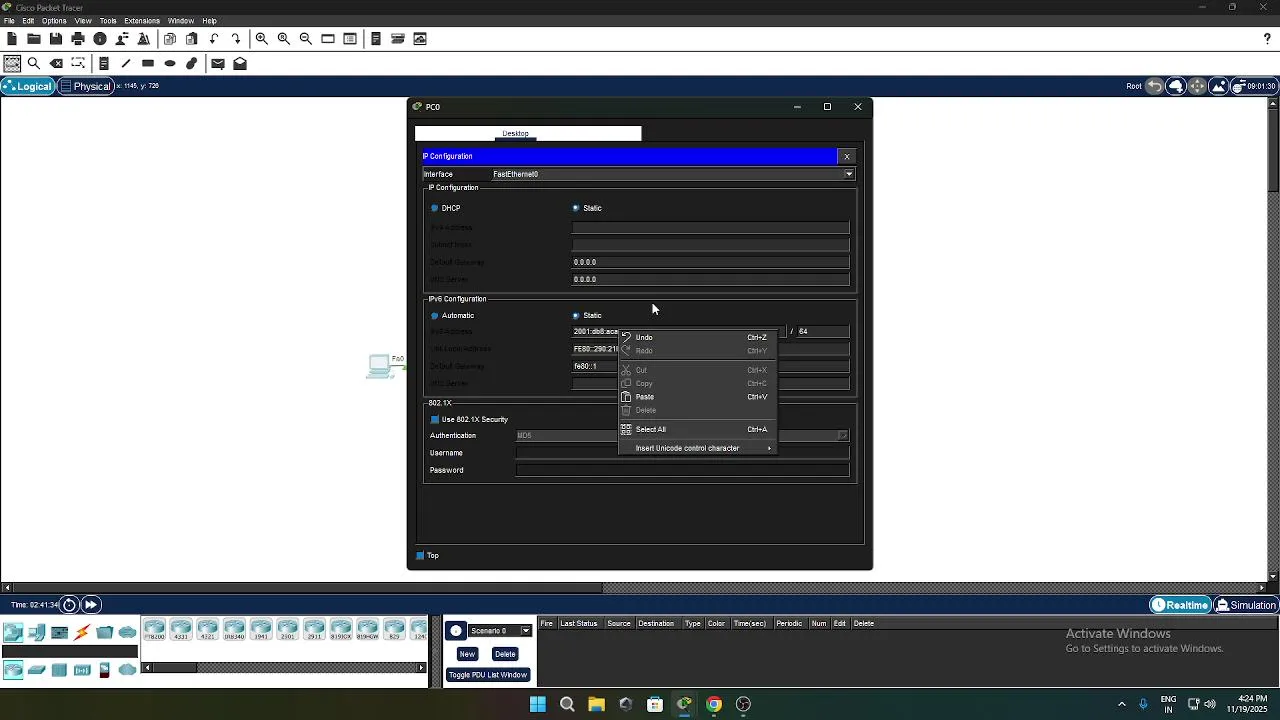Choose Paste from the context menu
The width and height of the screenshot is (1280, 720).
pos(698,397)
